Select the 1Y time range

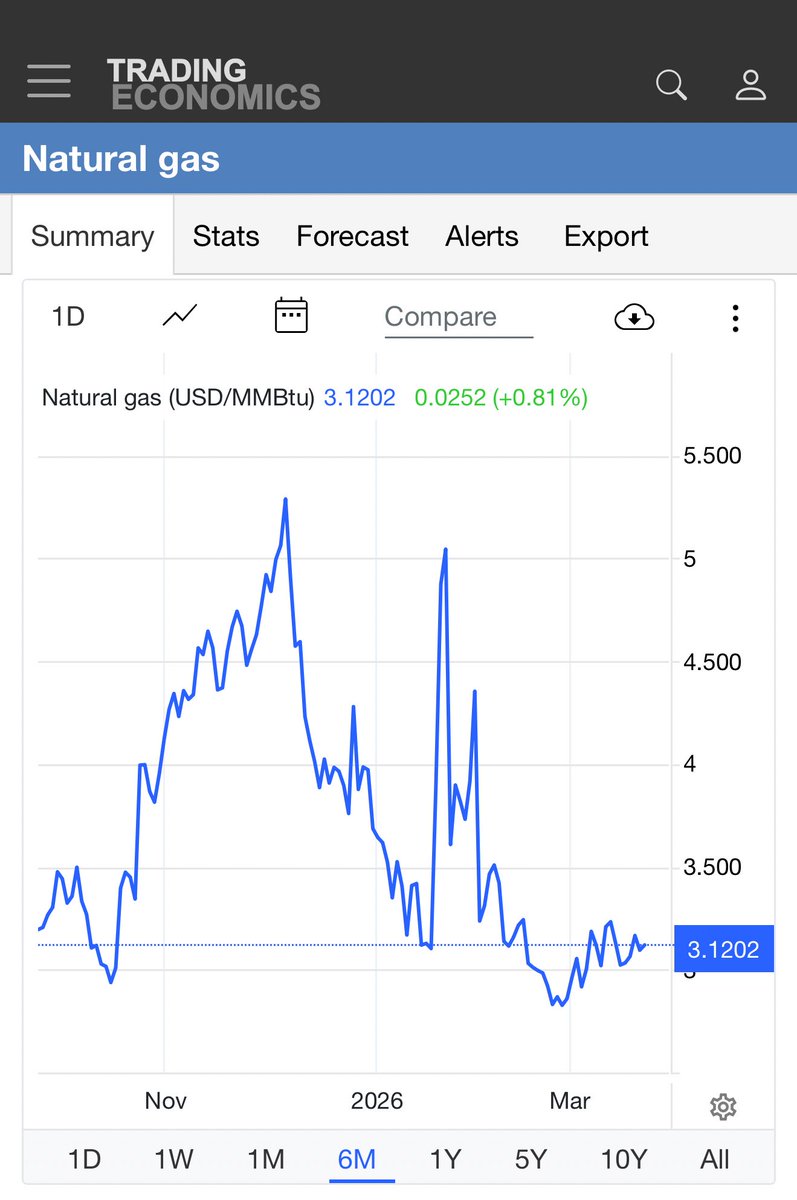point(445,1159)
